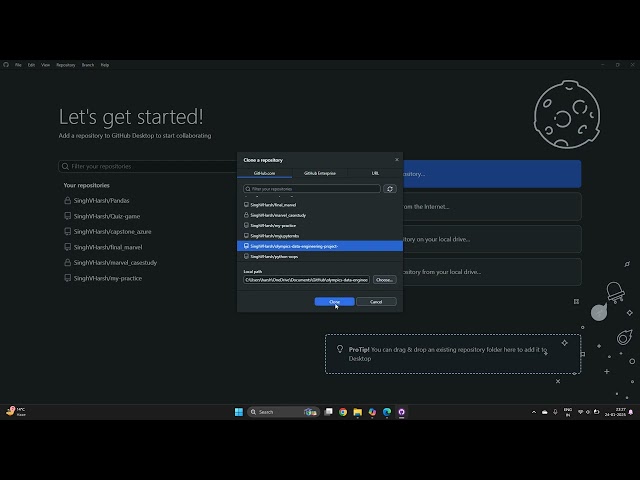
Task: Click the repository icon next to Quiz-game
Action: tap(67, 216)
